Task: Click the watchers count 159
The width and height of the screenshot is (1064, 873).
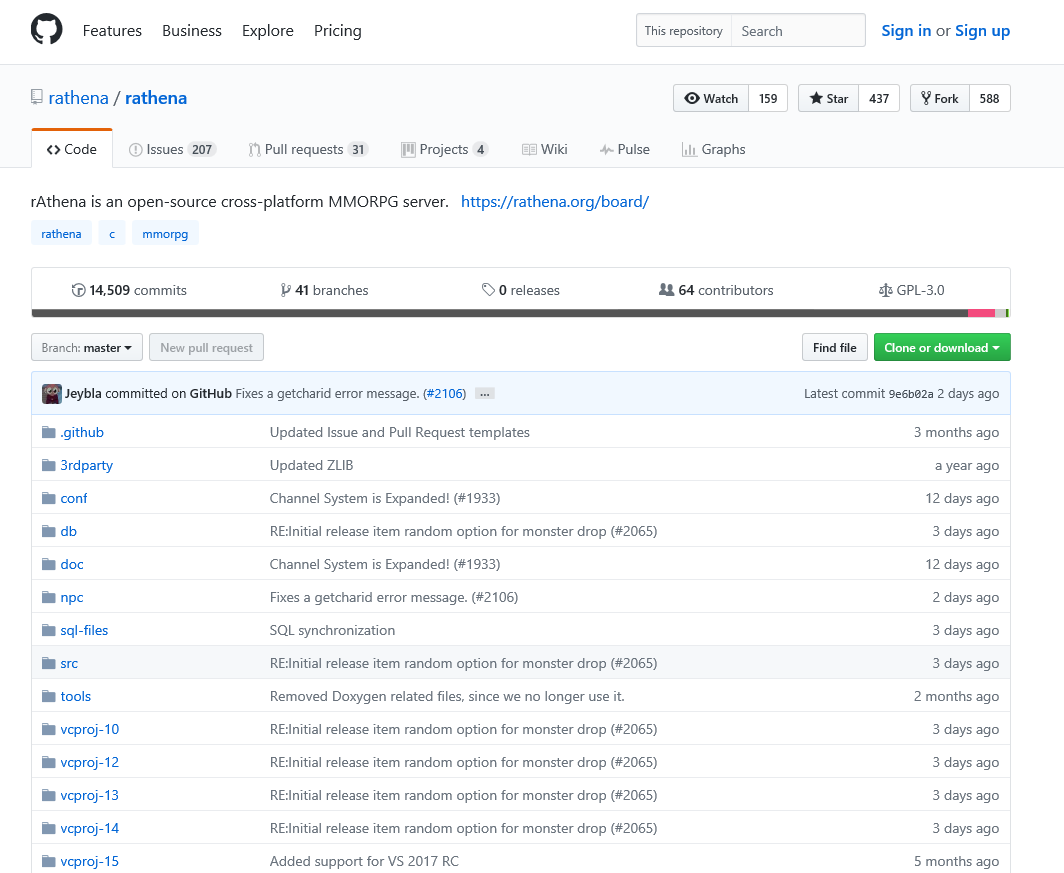Action: 768,98
